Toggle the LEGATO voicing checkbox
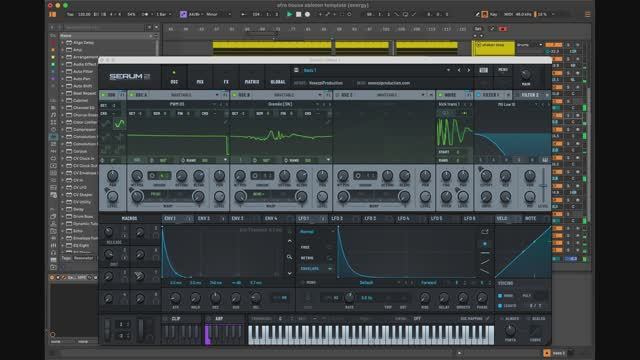Screen dimensions: 640x360 [500, 306]
